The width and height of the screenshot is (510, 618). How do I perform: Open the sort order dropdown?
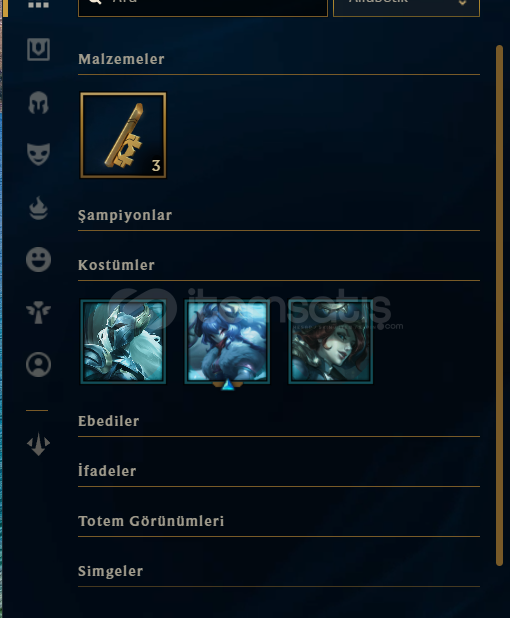coord(406,8)
